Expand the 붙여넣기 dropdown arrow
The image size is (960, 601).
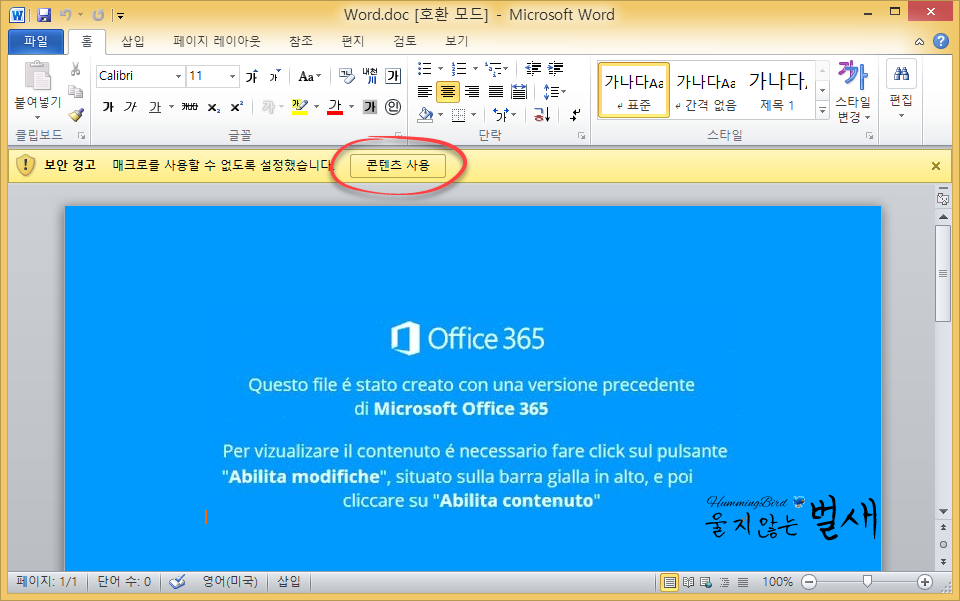click(x=38, y=116)
